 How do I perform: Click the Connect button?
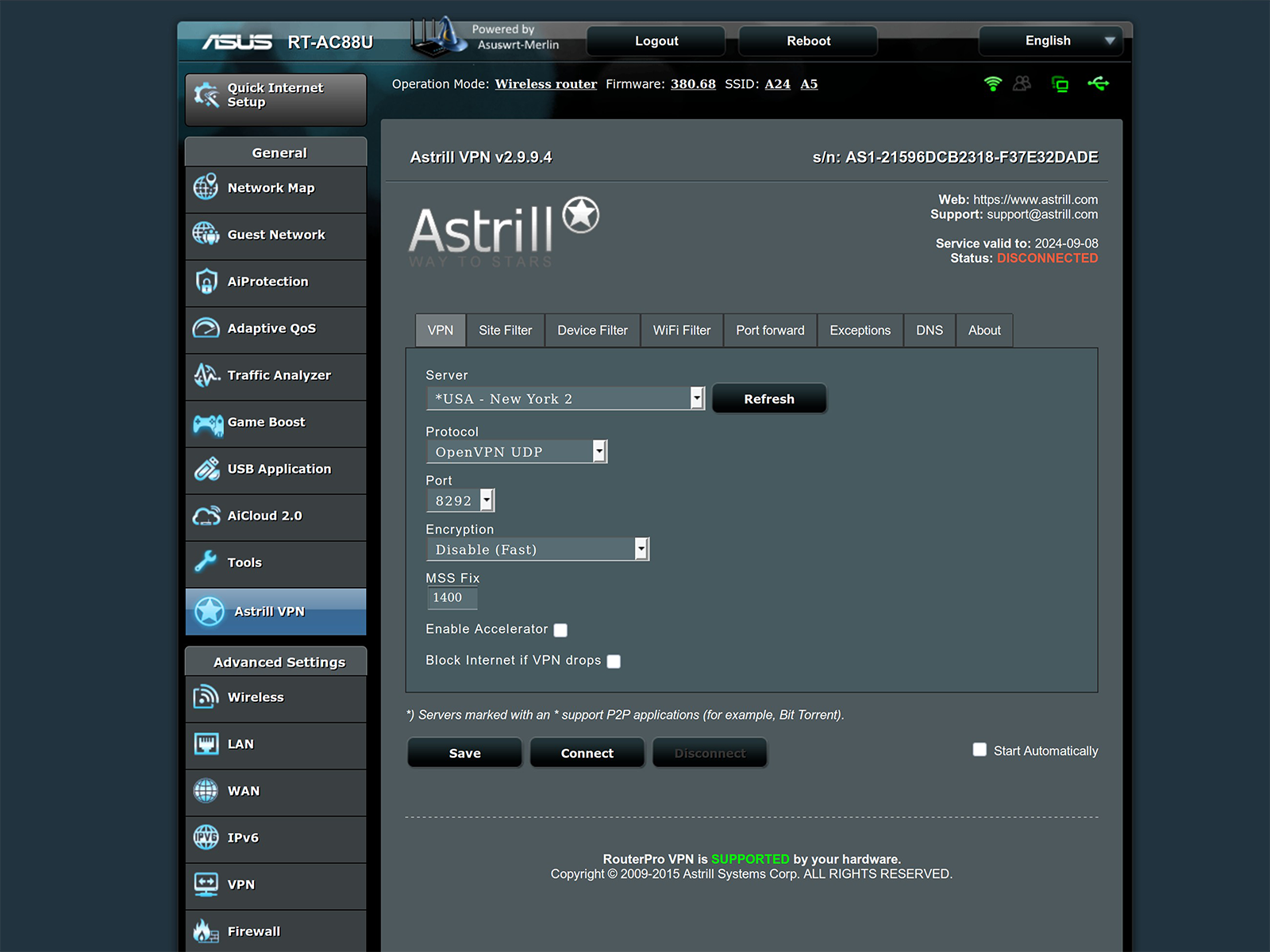click(x=587, y=753)
